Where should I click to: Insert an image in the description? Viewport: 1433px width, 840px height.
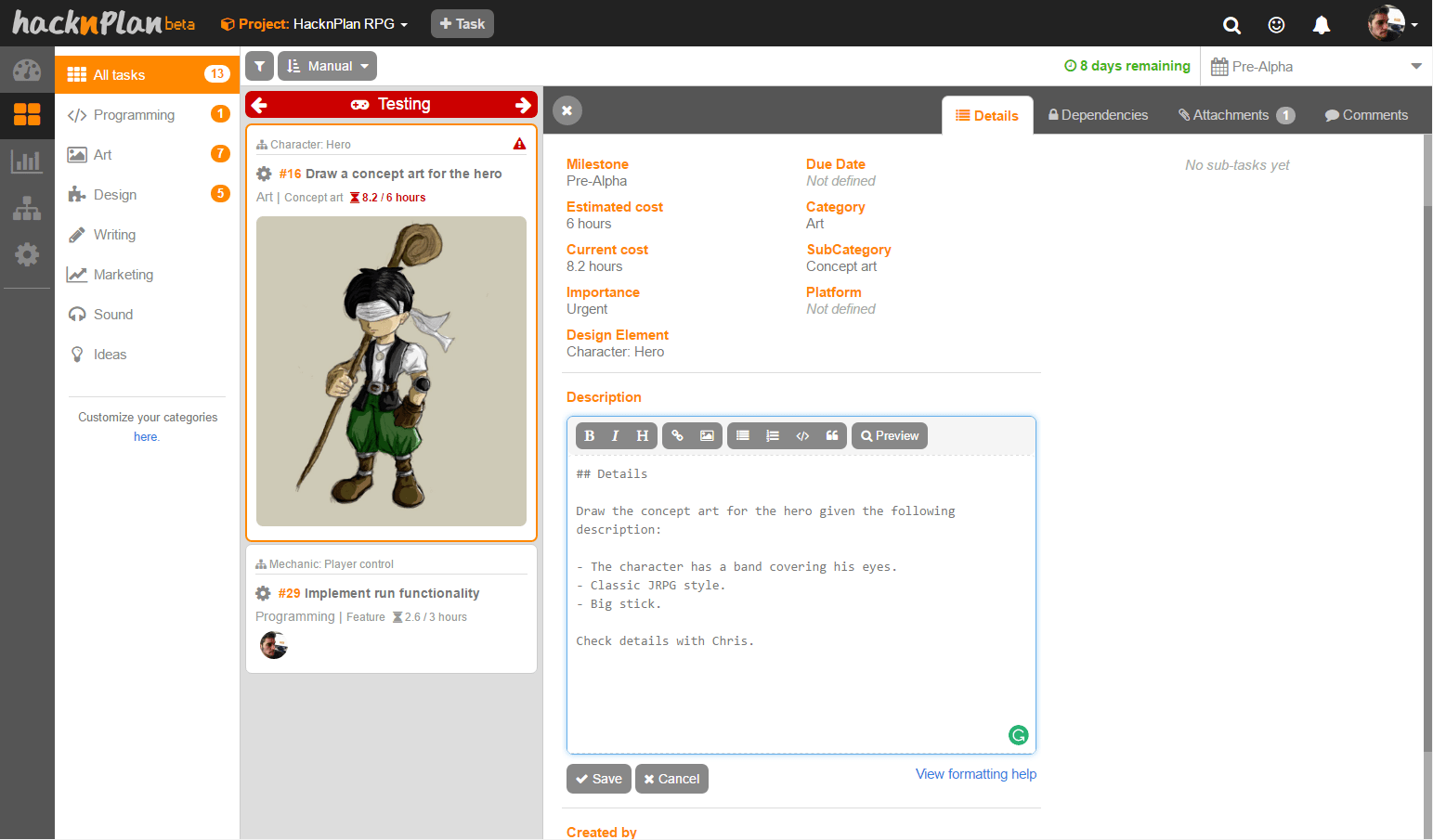coord(707,435)
